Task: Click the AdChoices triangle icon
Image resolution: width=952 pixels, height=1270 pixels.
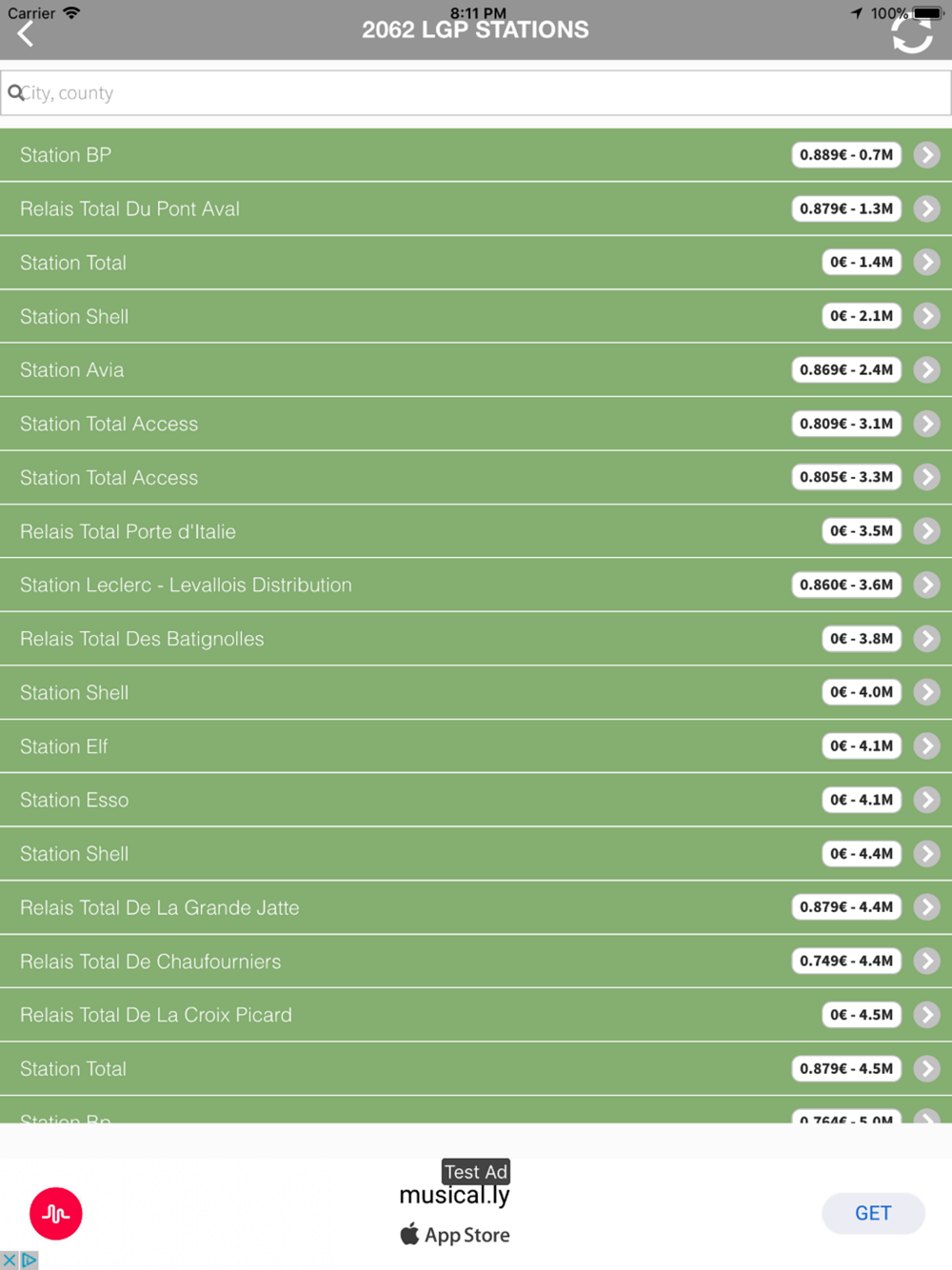Action: 30,1260
